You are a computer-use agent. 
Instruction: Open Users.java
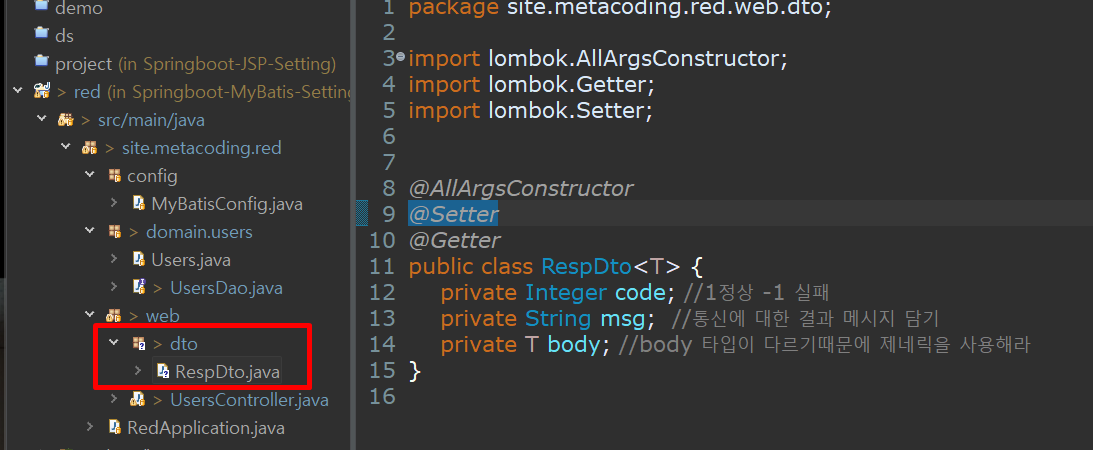point(191,260)
